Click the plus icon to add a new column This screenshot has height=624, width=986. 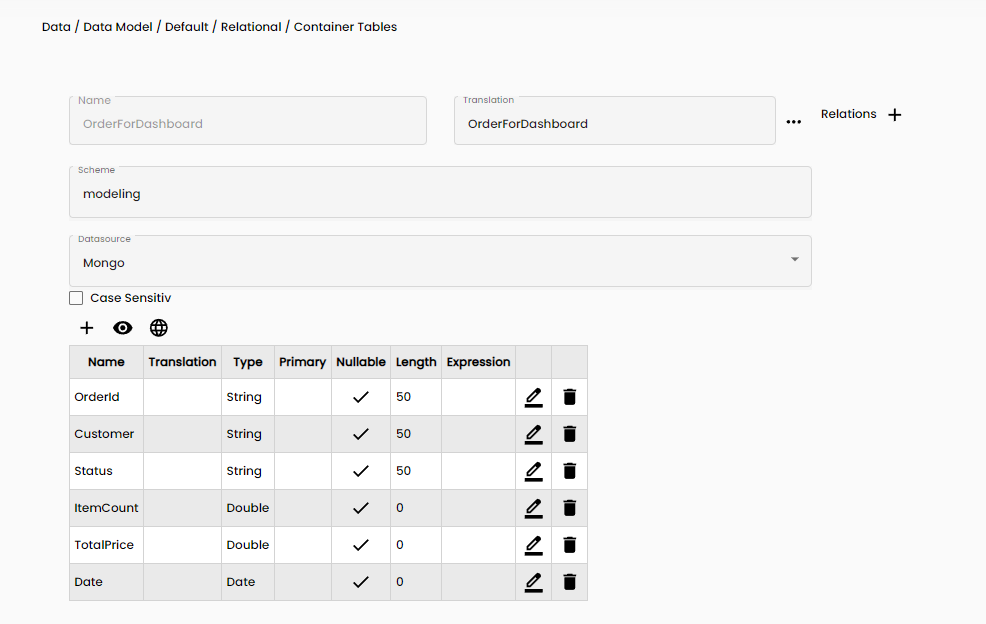coord(86,327)
